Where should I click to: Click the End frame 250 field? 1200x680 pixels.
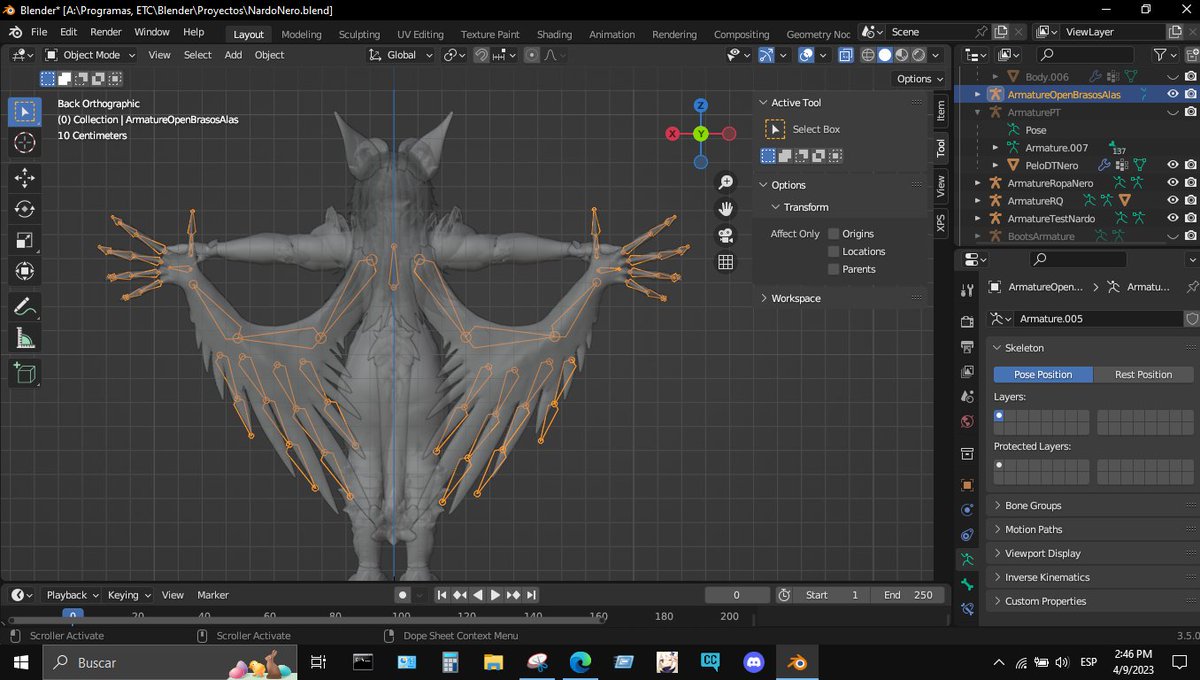pos(908,595)
